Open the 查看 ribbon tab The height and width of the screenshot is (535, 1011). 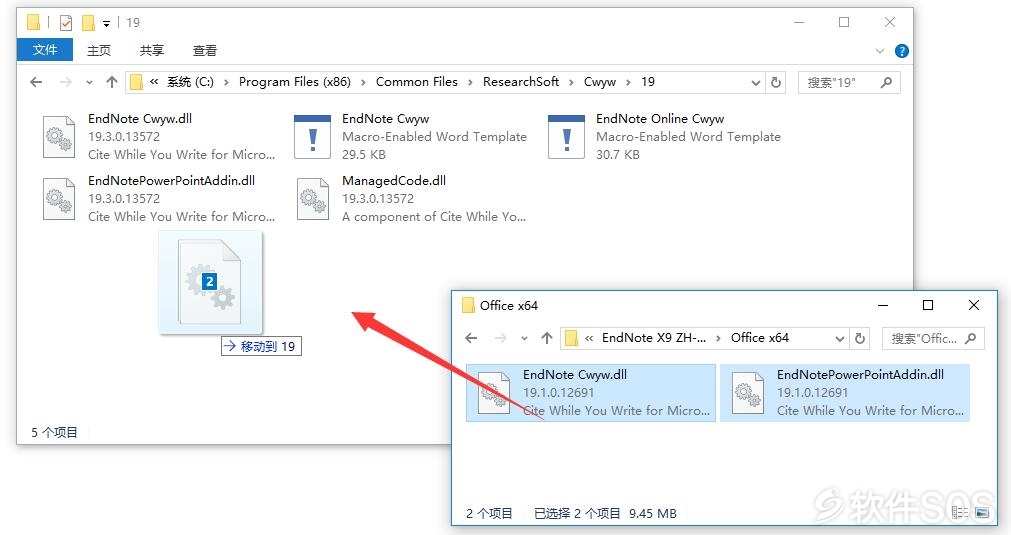[x=204, y=50]
